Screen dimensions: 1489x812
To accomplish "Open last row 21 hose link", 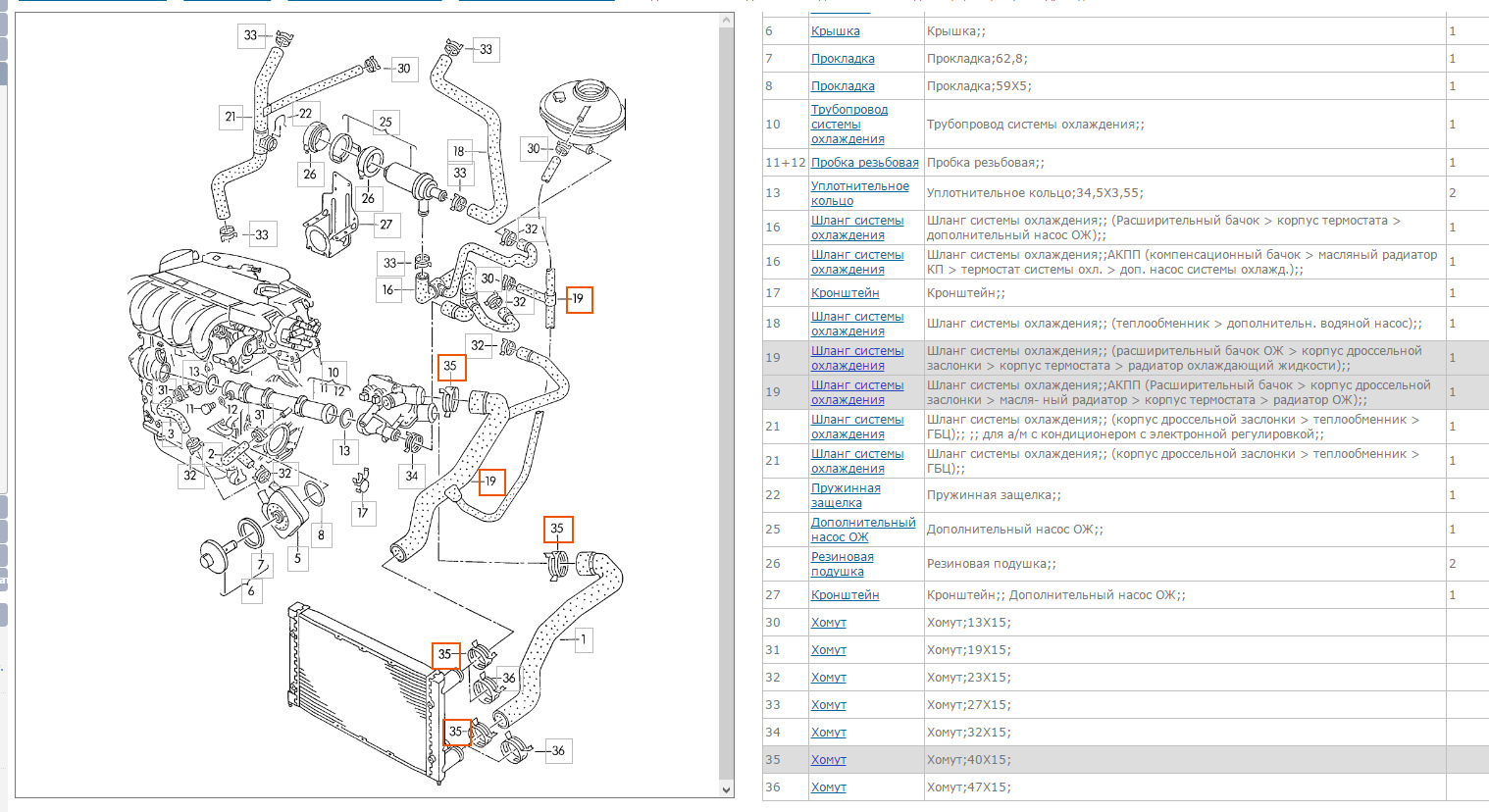I will 857,461.
